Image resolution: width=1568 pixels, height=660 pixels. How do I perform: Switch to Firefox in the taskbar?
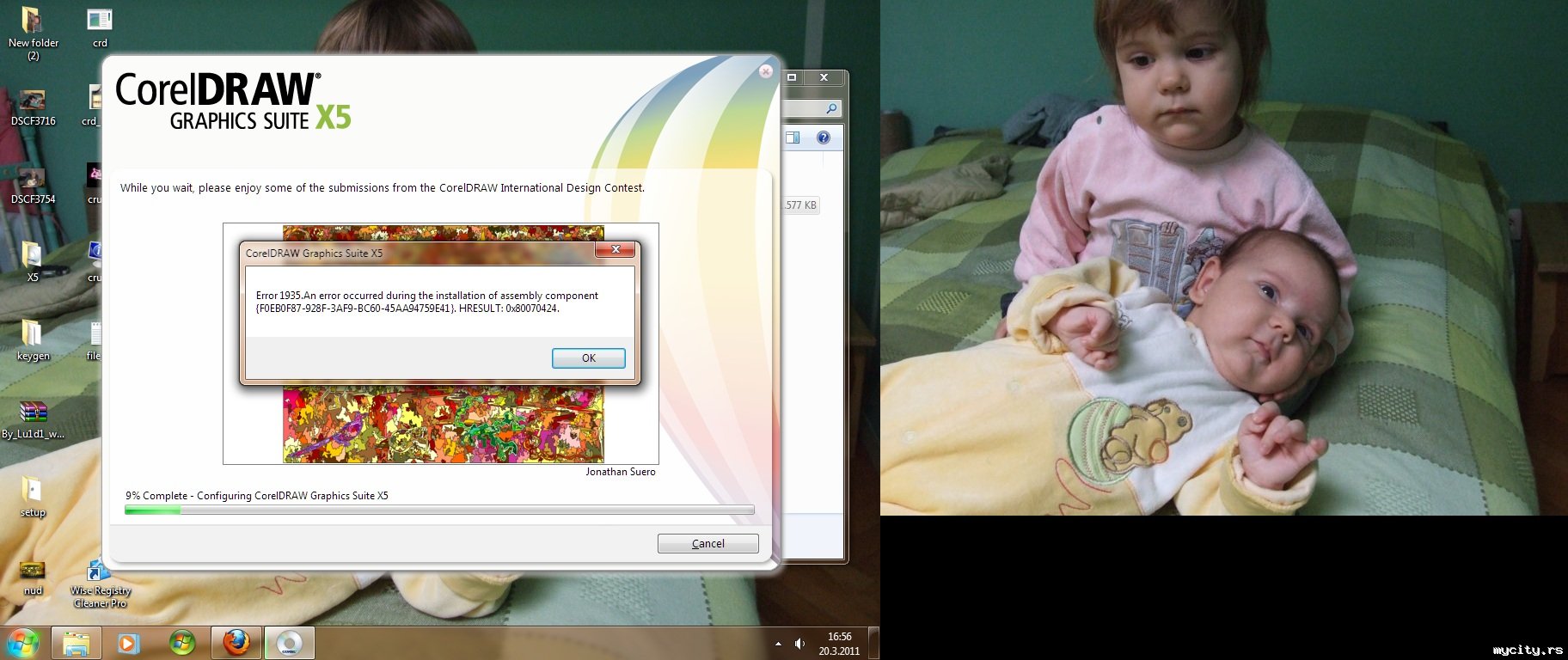[x=236, y=643]
